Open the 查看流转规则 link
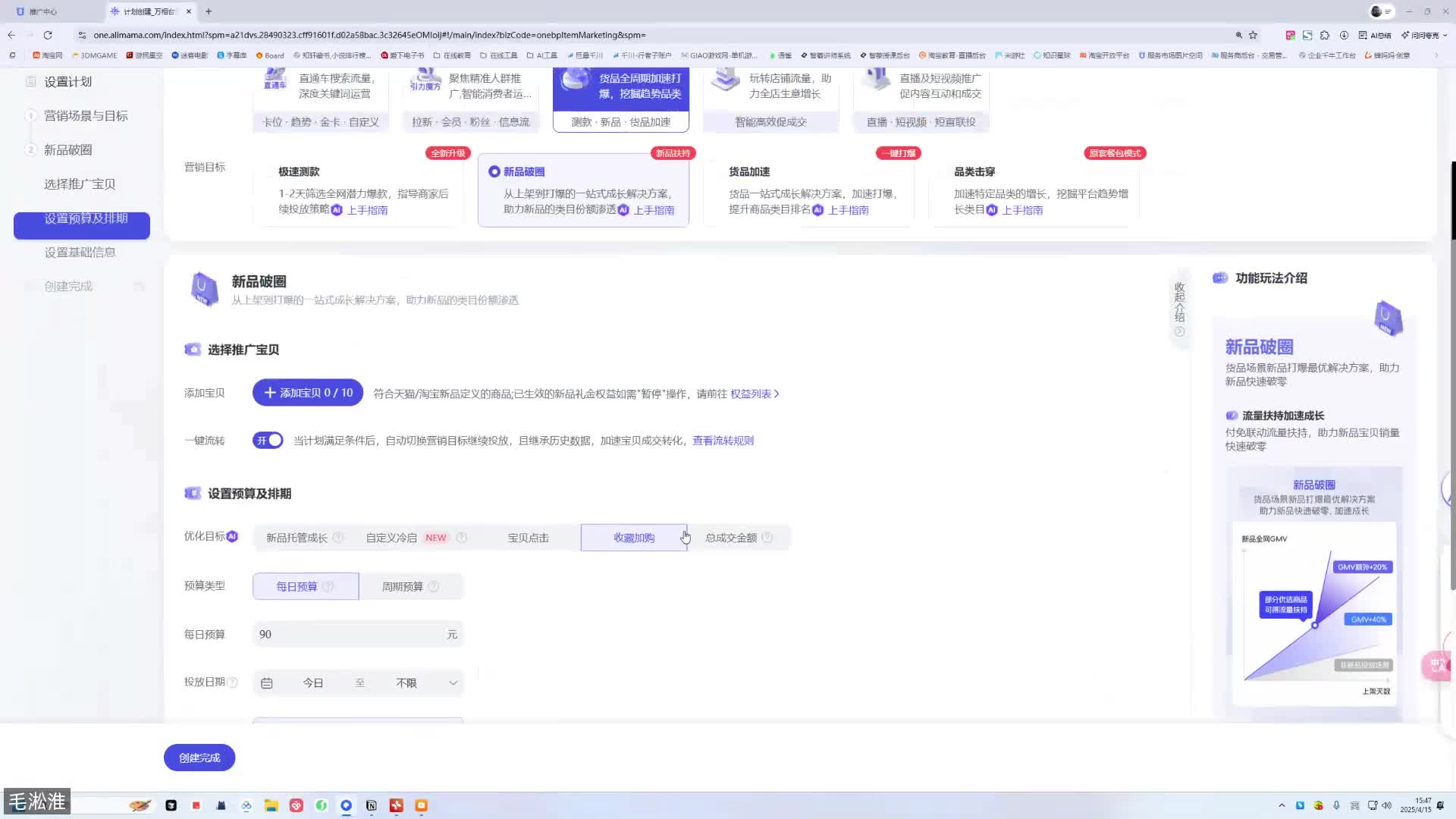The height and width of the screenshot is (819, 1456). pos(722,440)
